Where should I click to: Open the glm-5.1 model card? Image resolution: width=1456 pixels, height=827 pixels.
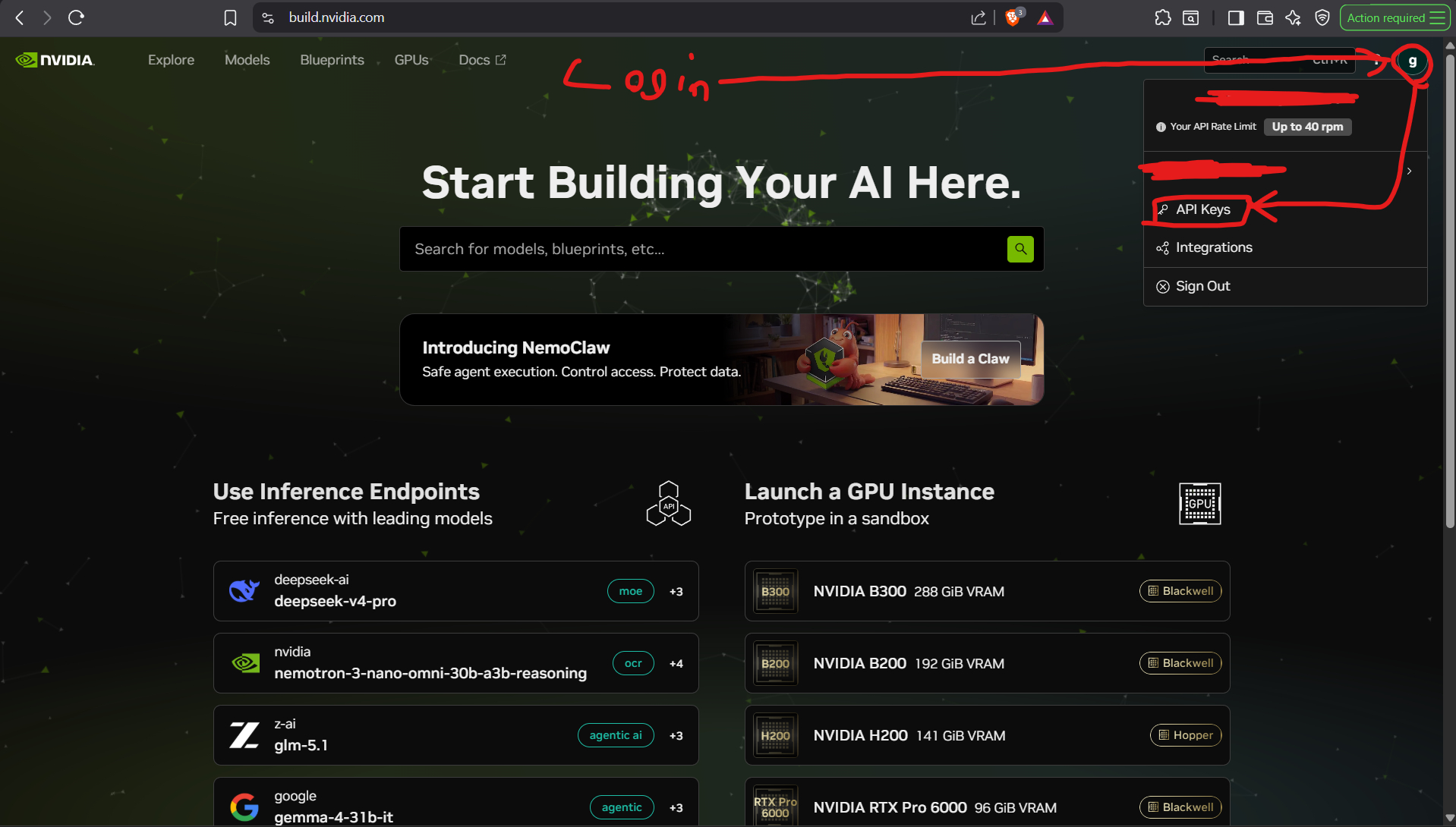455,735
